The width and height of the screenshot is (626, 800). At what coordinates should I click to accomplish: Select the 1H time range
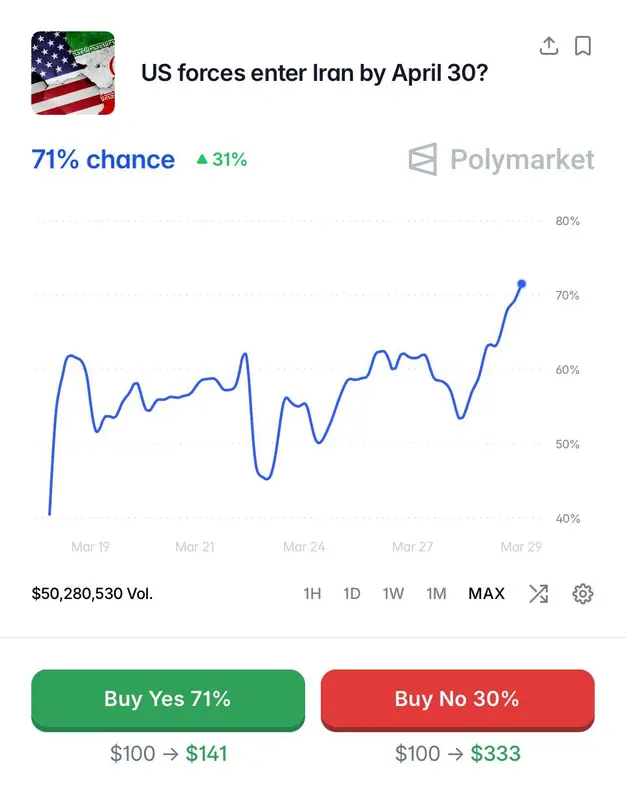(312, 594)
